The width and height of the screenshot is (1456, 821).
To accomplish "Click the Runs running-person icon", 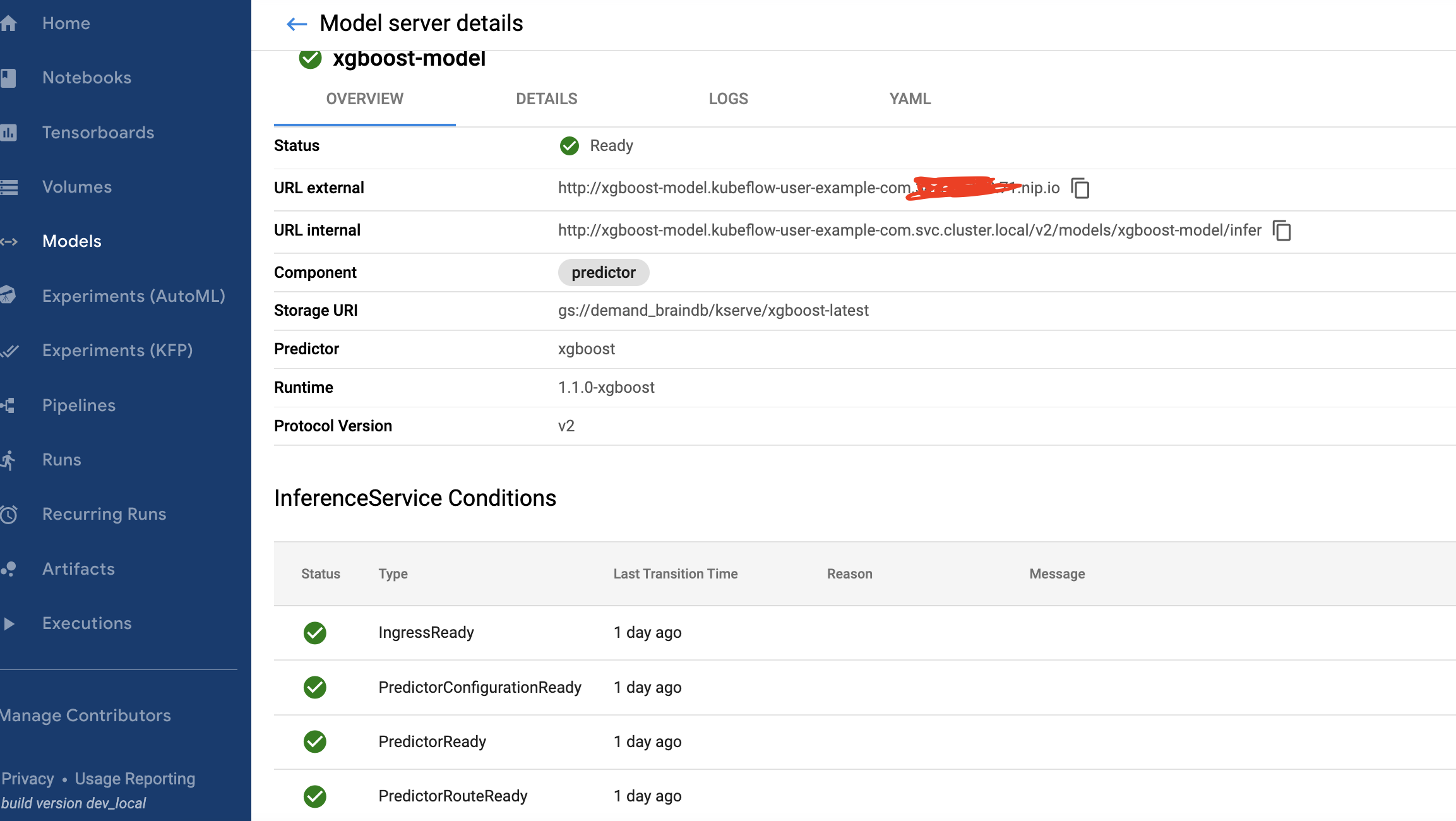I will (8, 460).
